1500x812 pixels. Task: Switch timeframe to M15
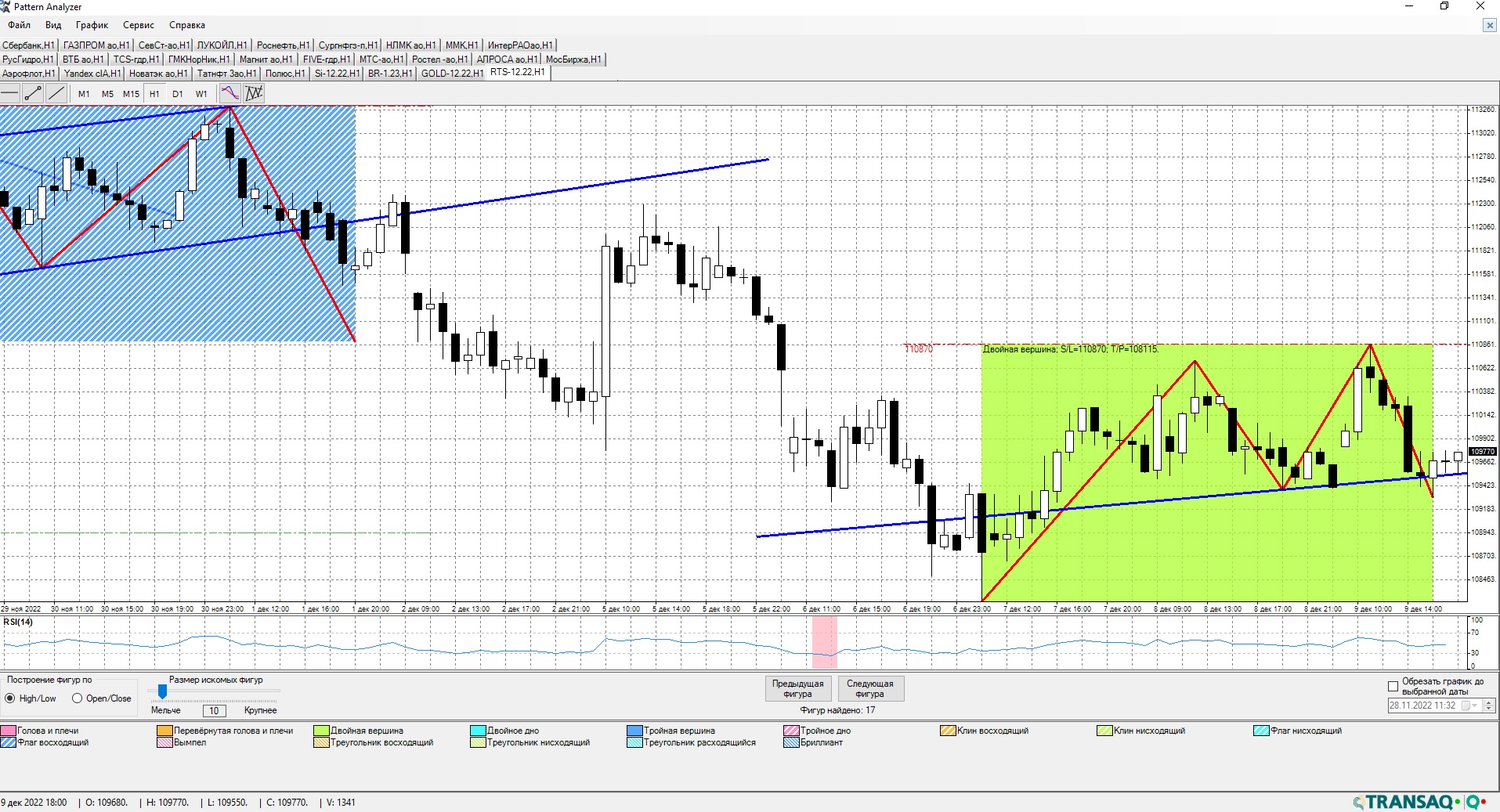point(131,94)
